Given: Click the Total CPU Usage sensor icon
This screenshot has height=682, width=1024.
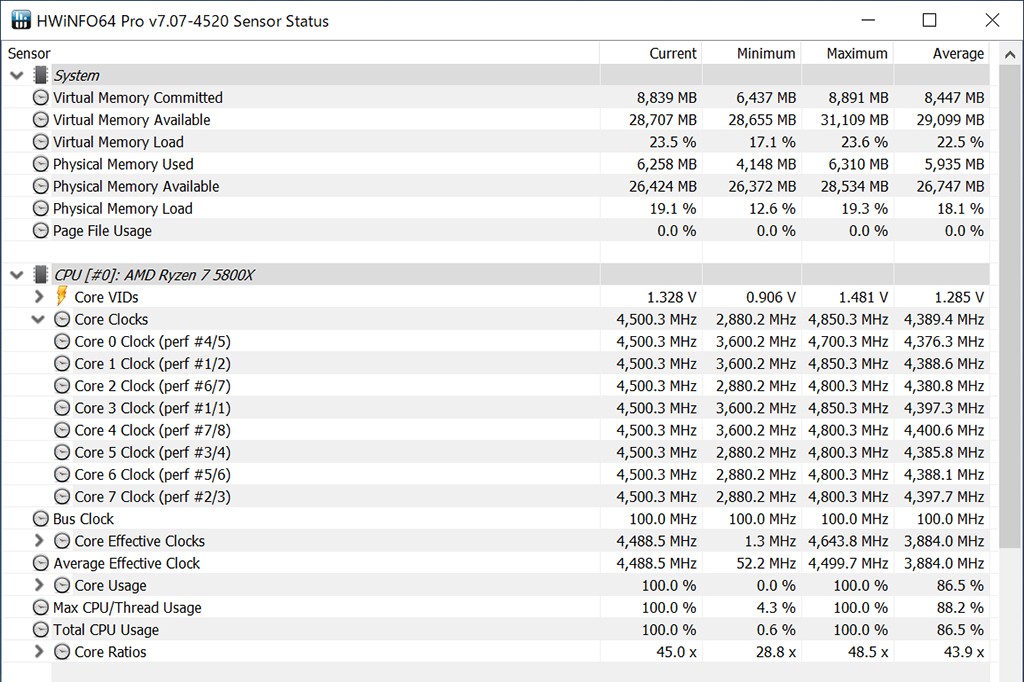Looking at the screenshot, I should pos(41,630).
